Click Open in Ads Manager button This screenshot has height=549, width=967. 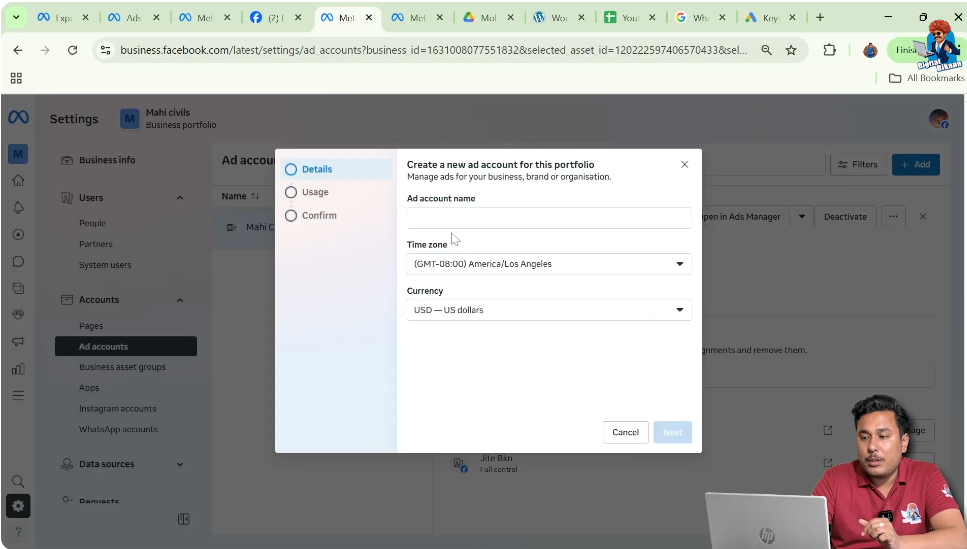(746, 217)
